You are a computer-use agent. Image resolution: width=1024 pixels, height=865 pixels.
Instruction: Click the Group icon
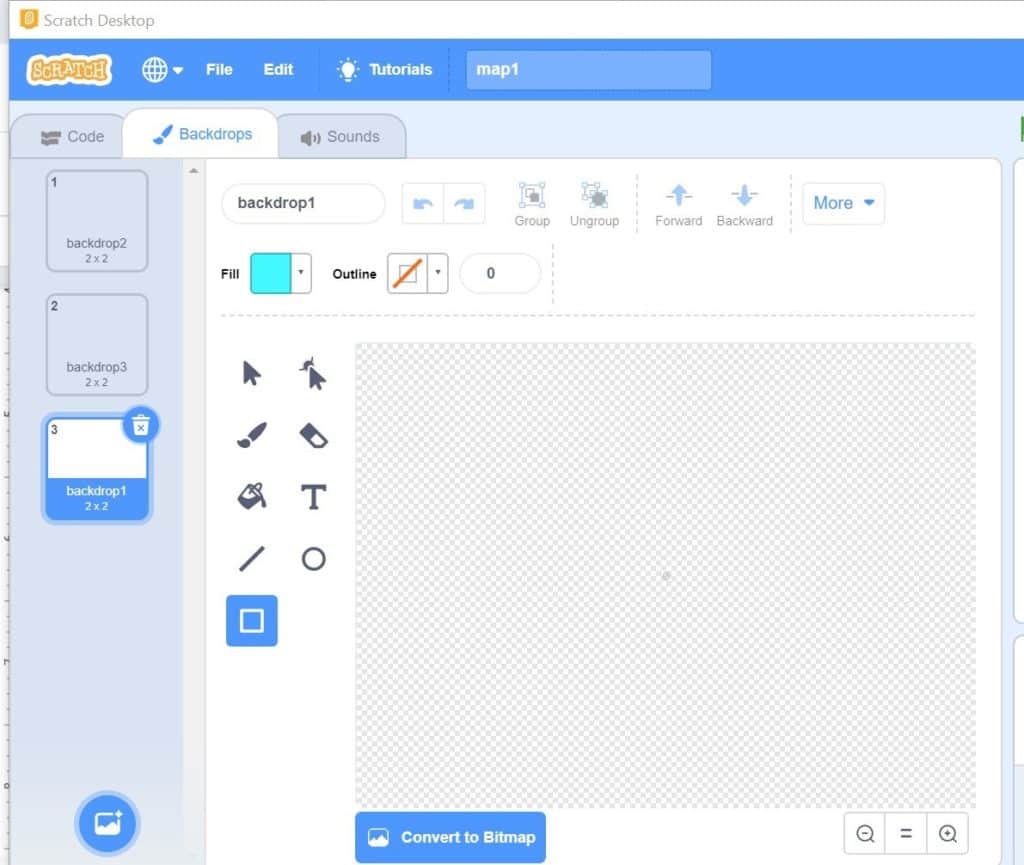(532, 204)
